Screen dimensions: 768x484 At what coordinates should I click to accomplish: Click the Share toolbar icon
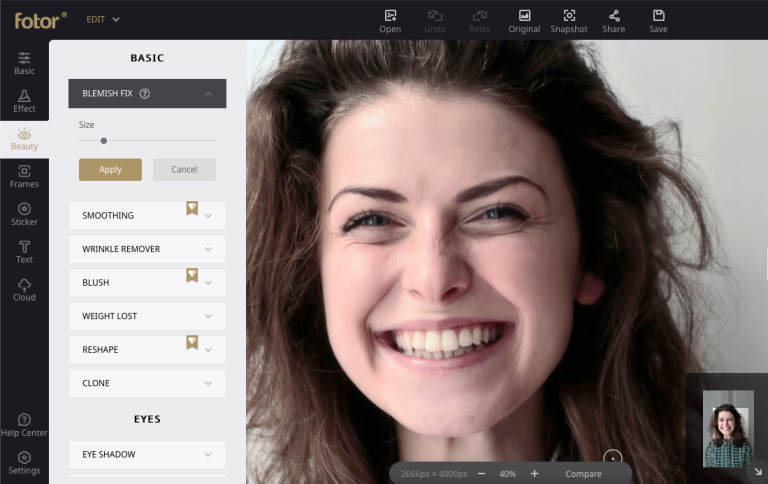[x=614, y=22]
